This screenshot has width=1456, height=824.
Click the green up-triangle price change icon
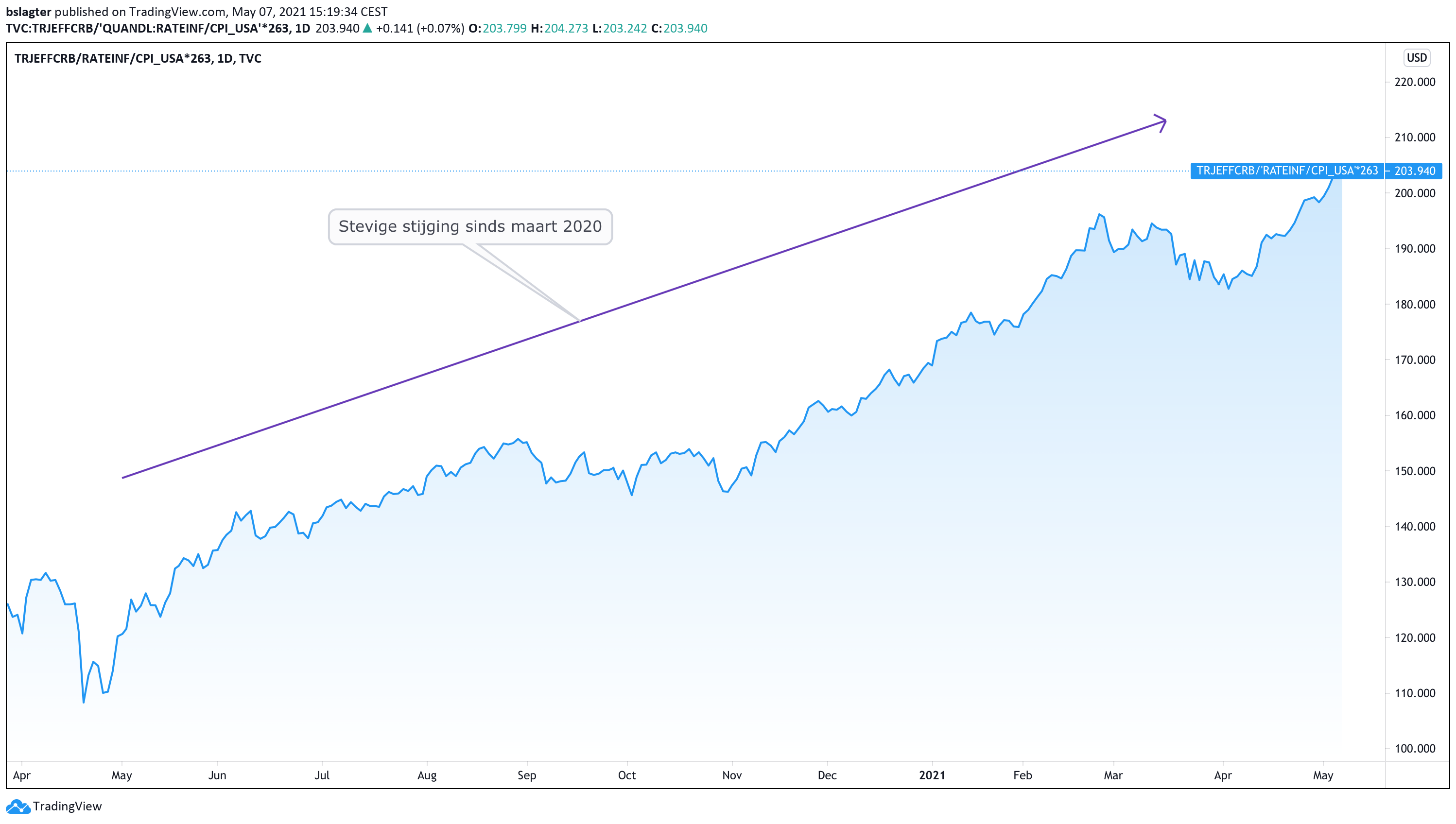pos(367,28)
